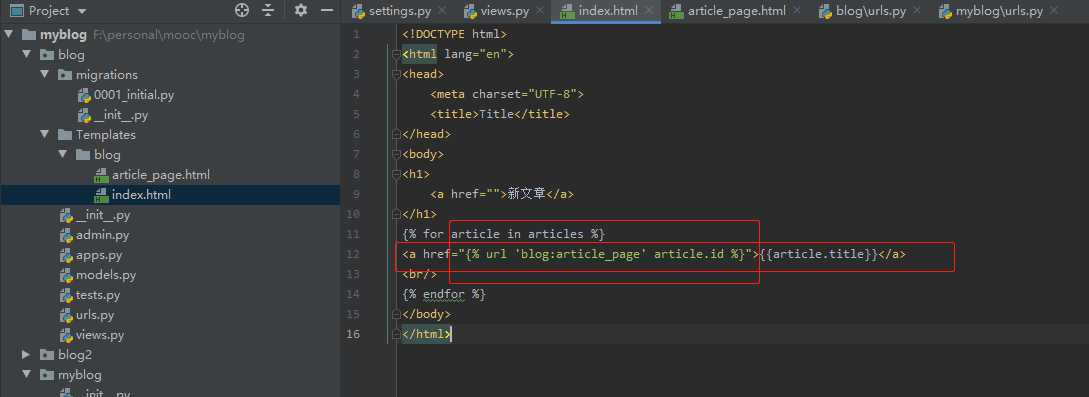Viewport: 1089px width, 397px height.
Task: Collapse the blog folder under Templates
Action: [x=63, y=155]
